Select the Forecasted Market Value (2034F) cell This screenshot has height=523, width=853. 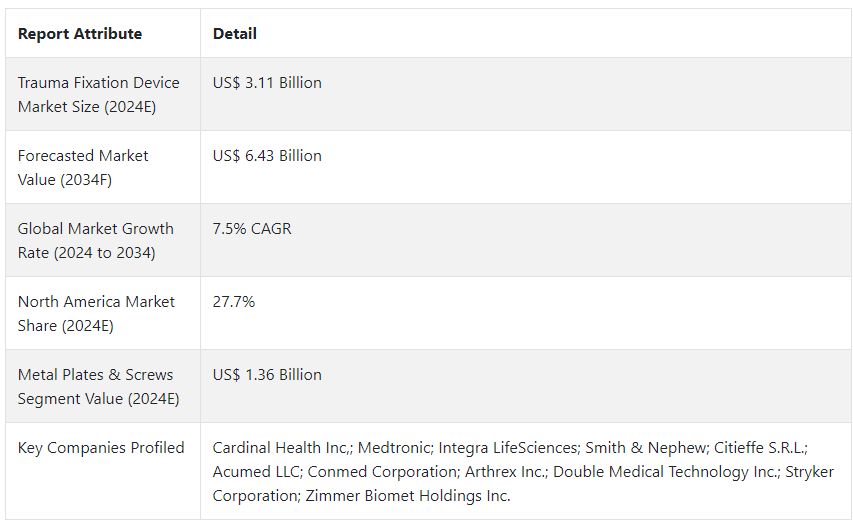pyautogui.click(x=103, y=167)
